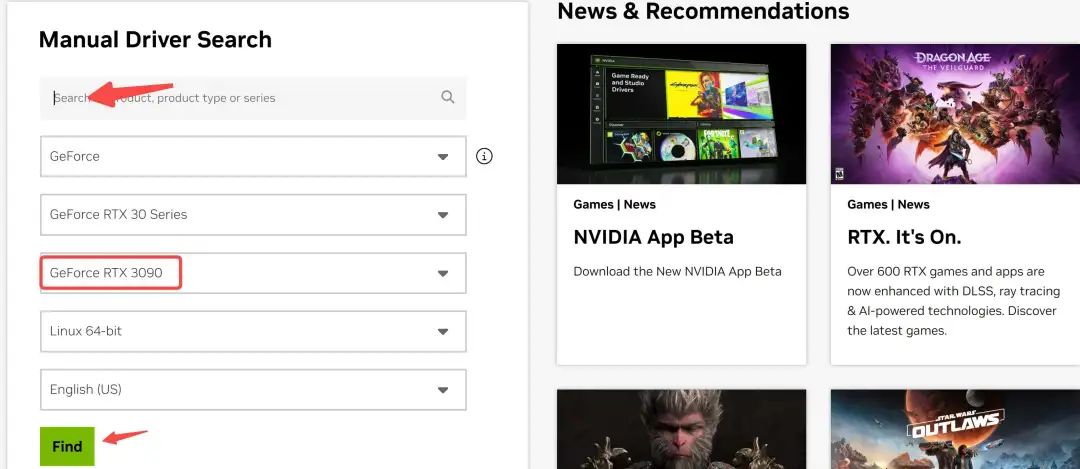Open the English (US) language dropdown
1080x469 pixels.
click(x=253, y=389)
